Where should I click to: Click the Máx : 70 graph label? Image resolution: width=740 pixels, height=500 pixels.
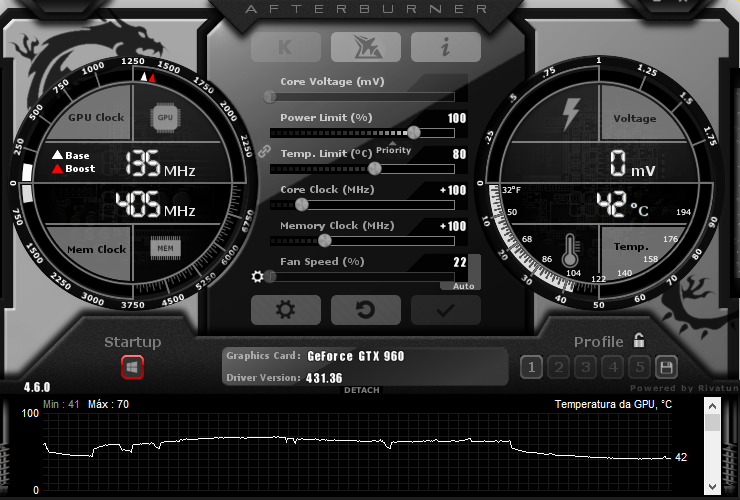108,404
